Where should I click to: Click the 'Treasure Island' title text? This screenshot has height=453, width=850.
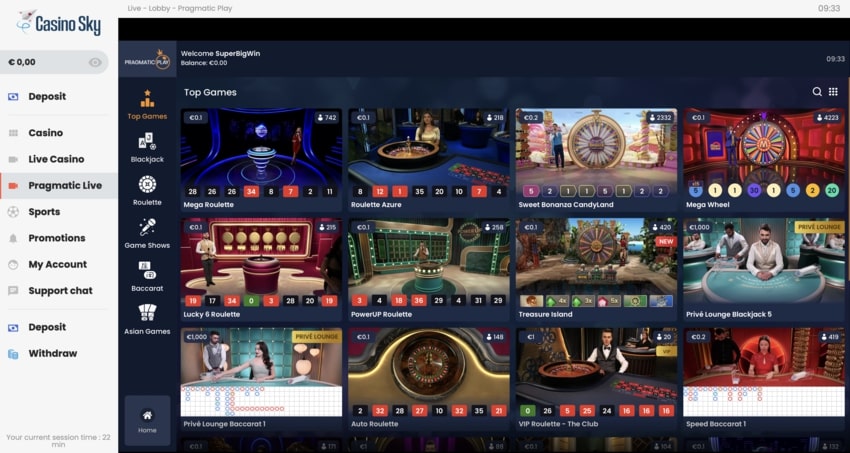click(x=545, y=314)
